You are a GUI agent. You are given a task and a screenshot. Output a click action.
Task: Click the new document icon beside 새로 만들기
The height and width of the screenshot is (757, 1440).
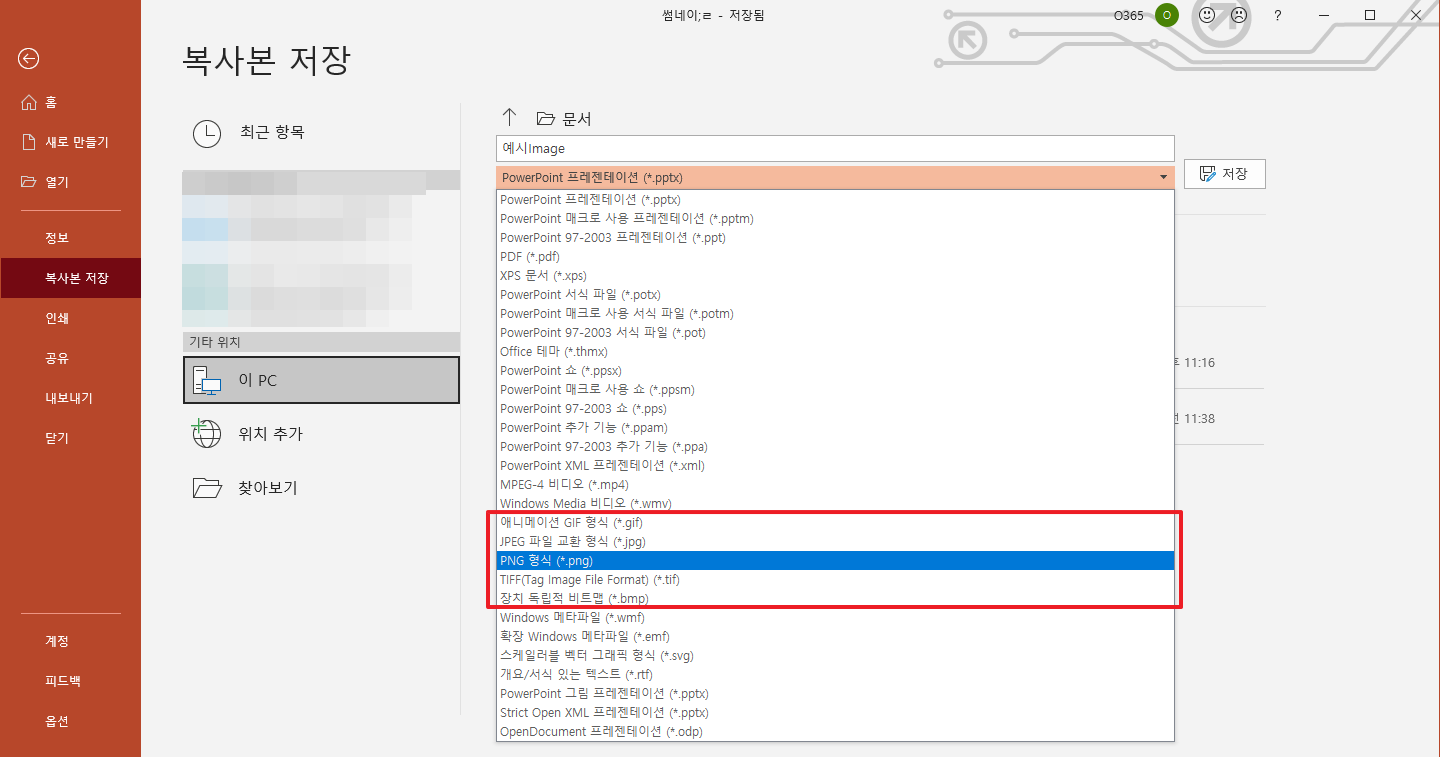coord(28,142)
